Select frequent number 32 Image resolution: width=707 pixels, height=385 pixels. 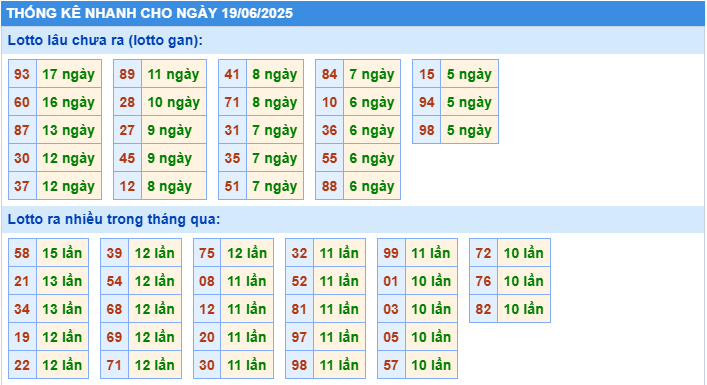click(x=299, y=253)
